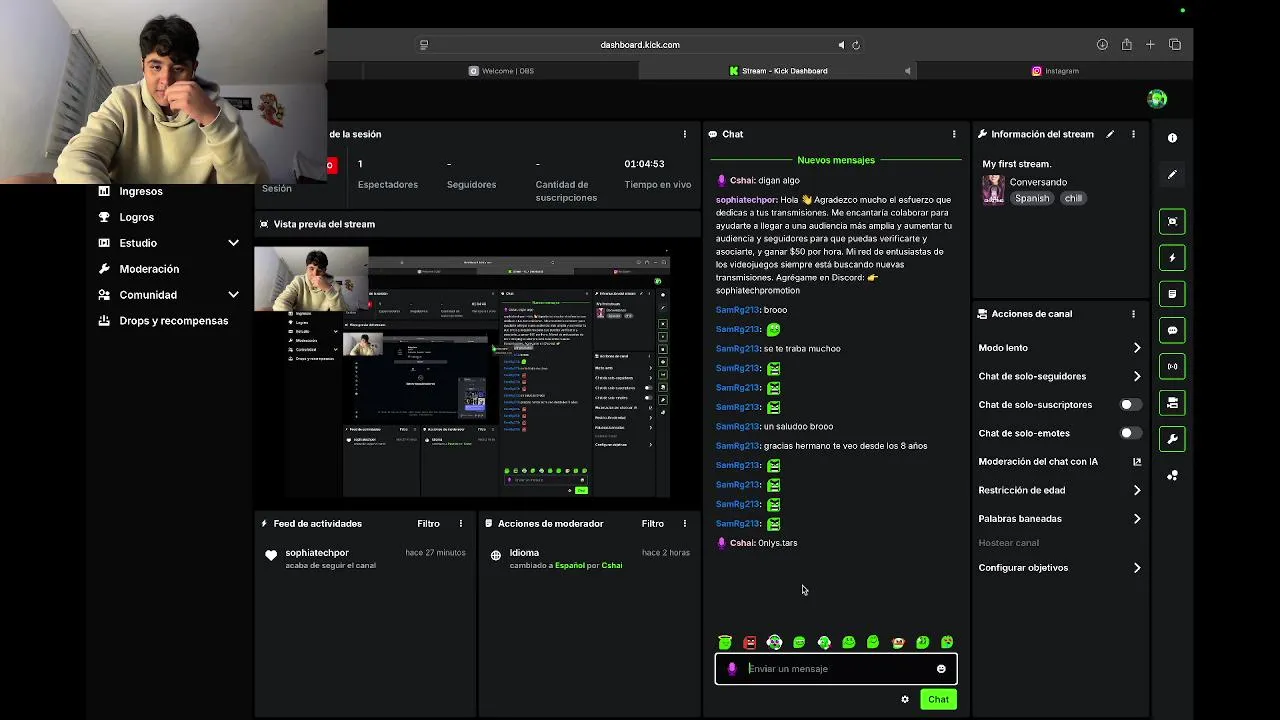This screenshot has height=720, width=1280.
Task: Toggle the broadcast signal widget icon
Action: (x=1172, y=366)
